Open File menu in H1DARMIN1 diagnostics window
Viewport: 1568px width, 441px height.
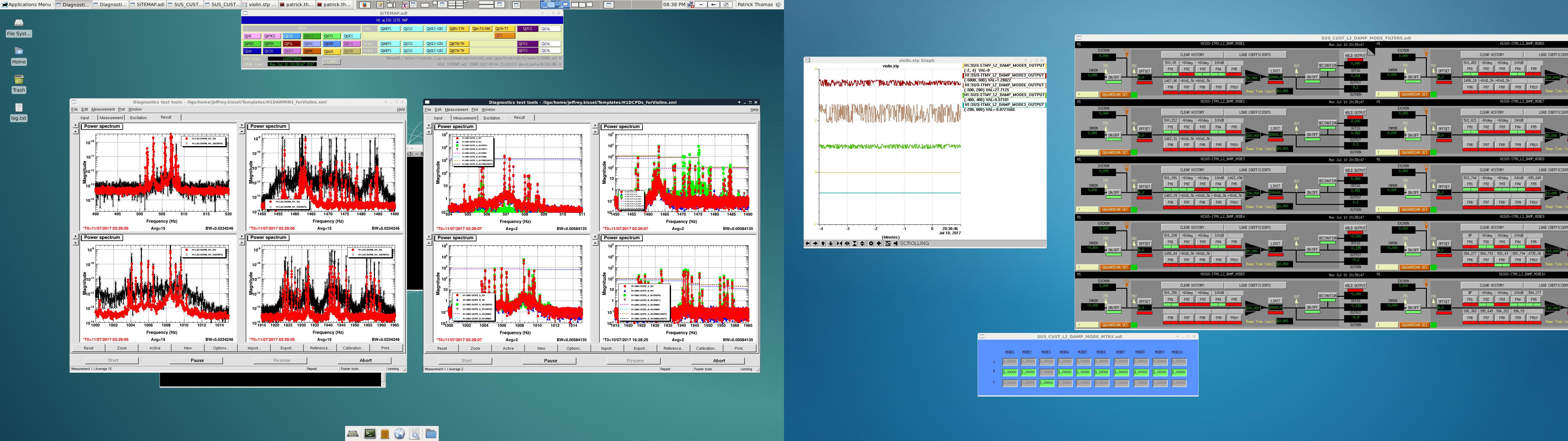[74, 110]
